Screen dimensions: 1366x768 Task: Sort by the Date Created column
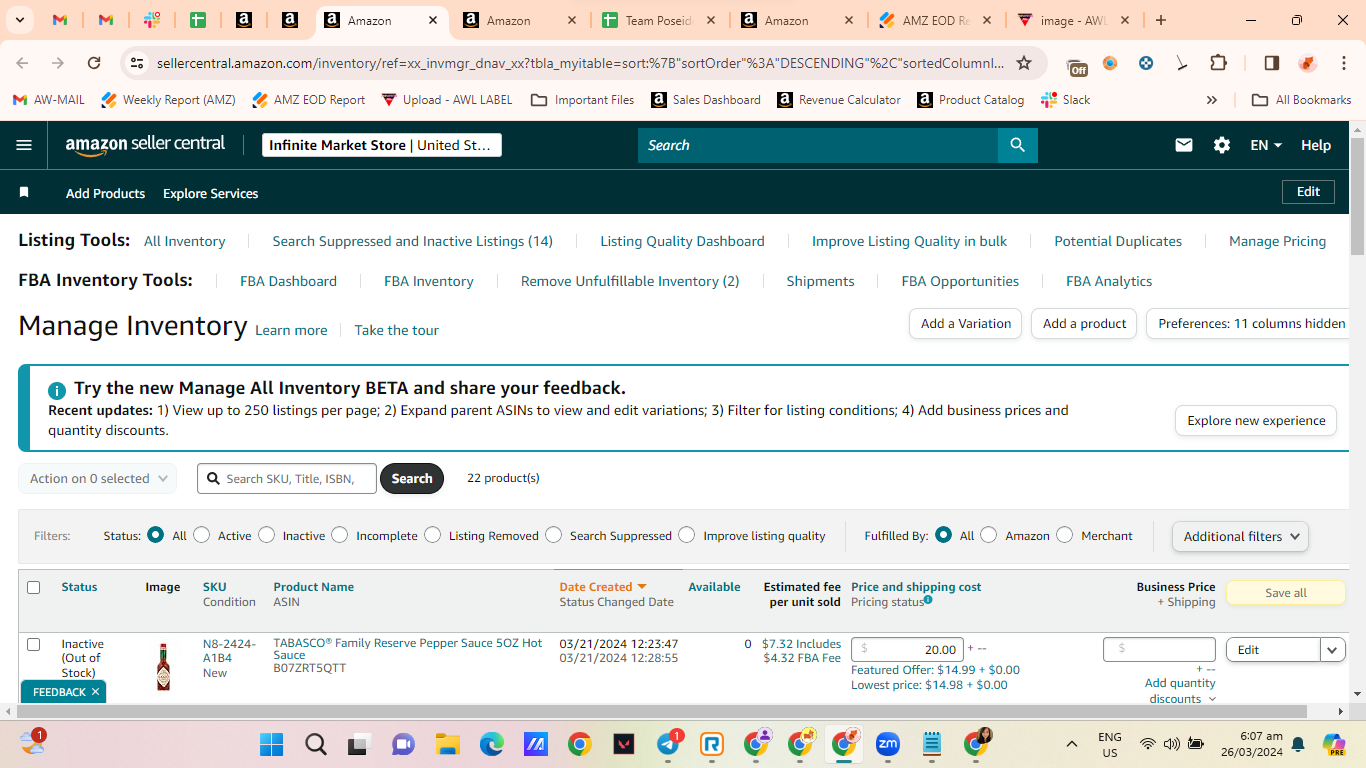603,587
